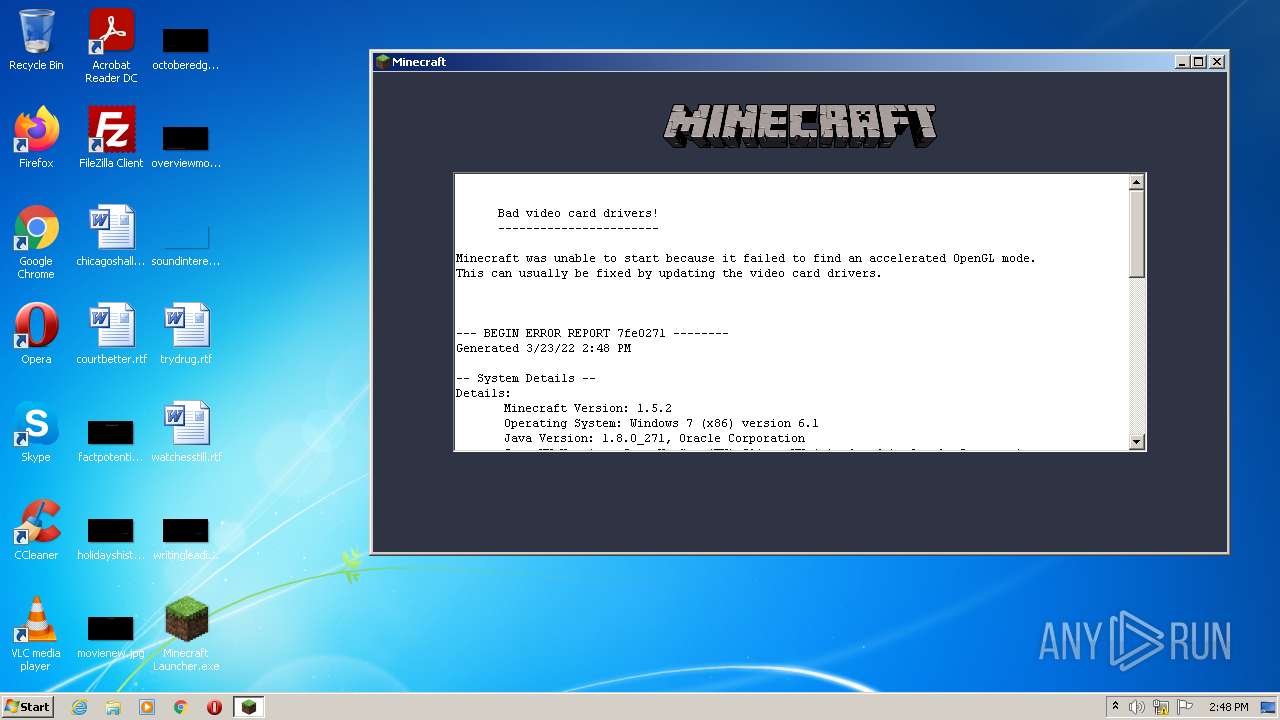Click the 'Minecraft was unable to start' sentence
This screenshot has width=1280, height=720.
point(746,258)
